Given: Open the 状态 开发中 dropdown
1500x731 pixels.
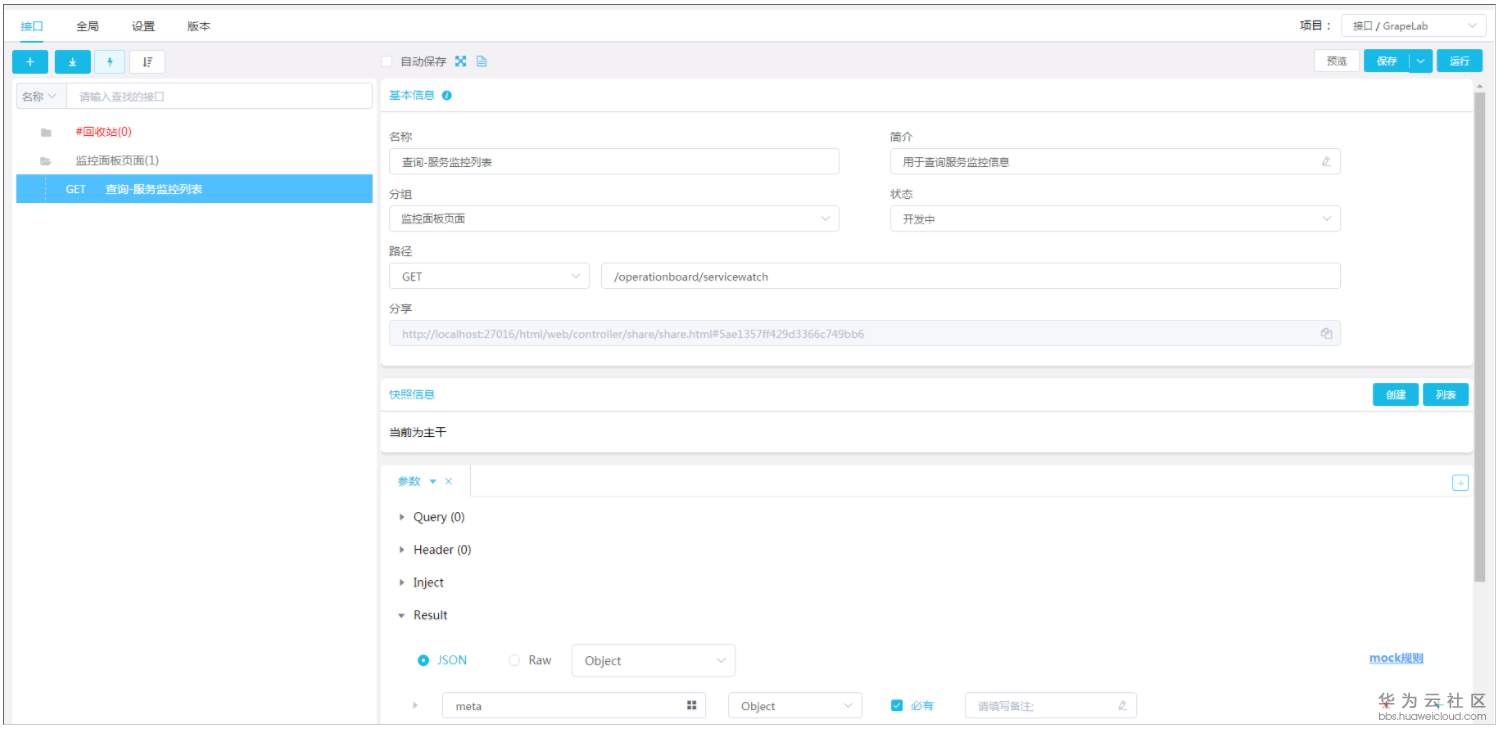Looking at the screenshot, I should (1115, 218).
